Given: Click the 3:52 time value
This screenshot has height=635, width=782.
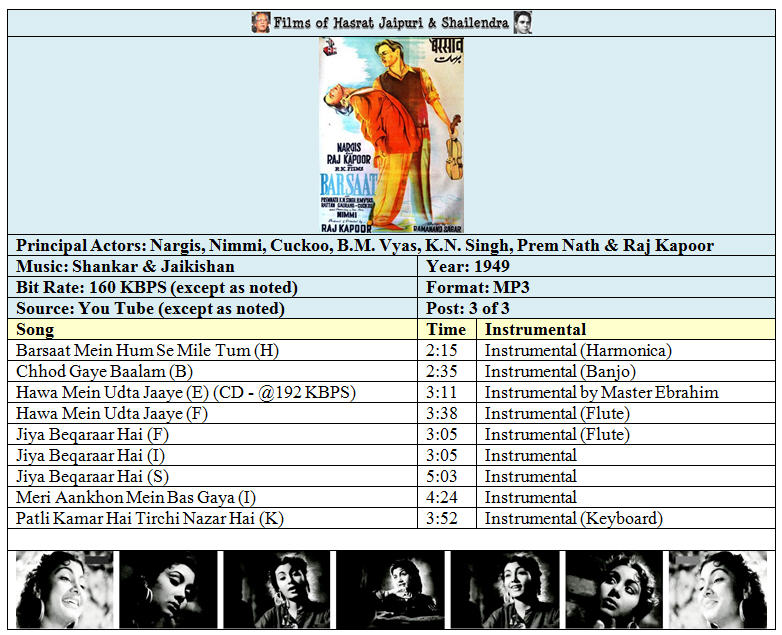Looking at the screenshot, I should tap(441, 518).
